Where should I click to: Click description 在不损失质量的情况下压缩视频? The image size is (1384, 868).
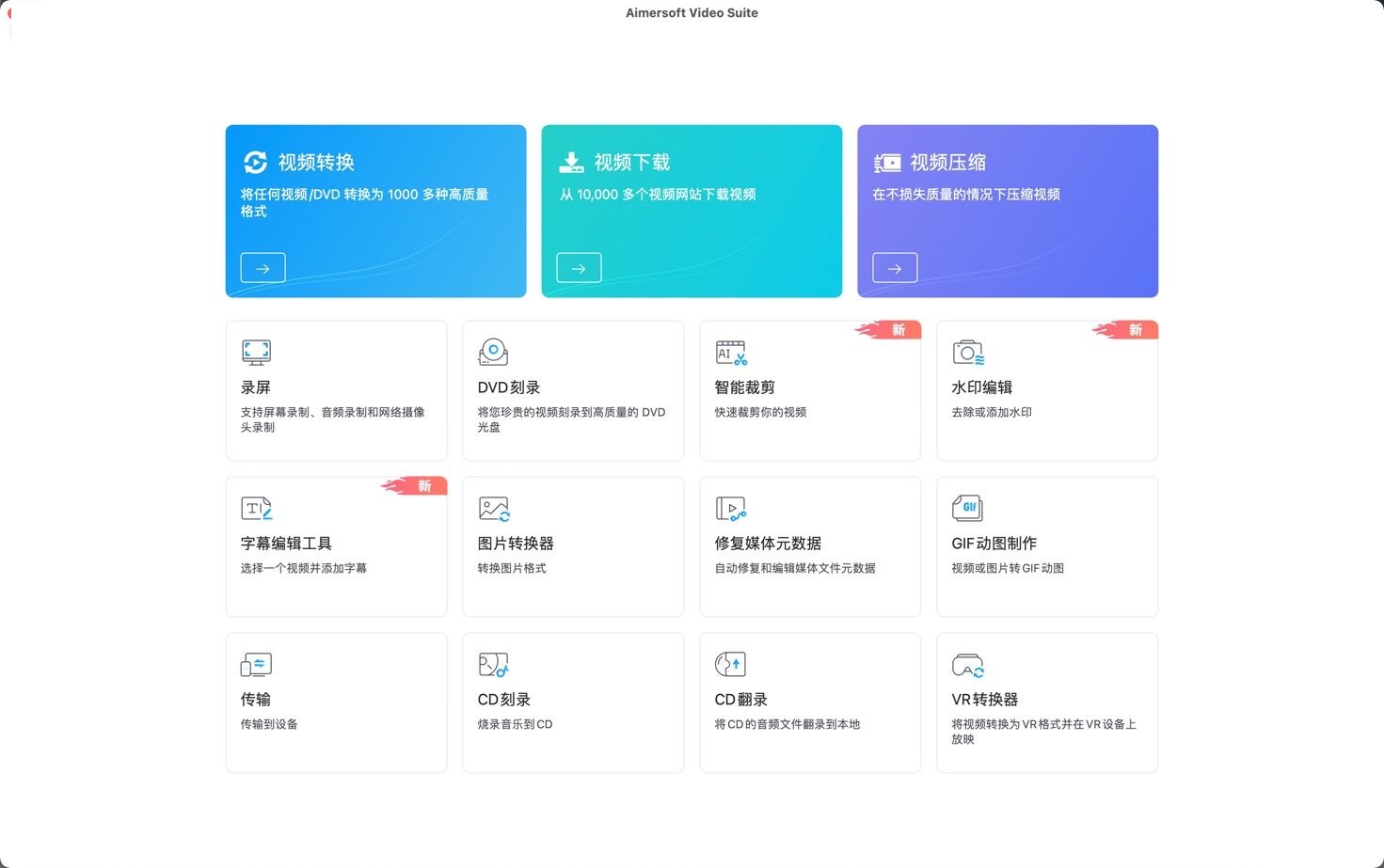(966, 195)
